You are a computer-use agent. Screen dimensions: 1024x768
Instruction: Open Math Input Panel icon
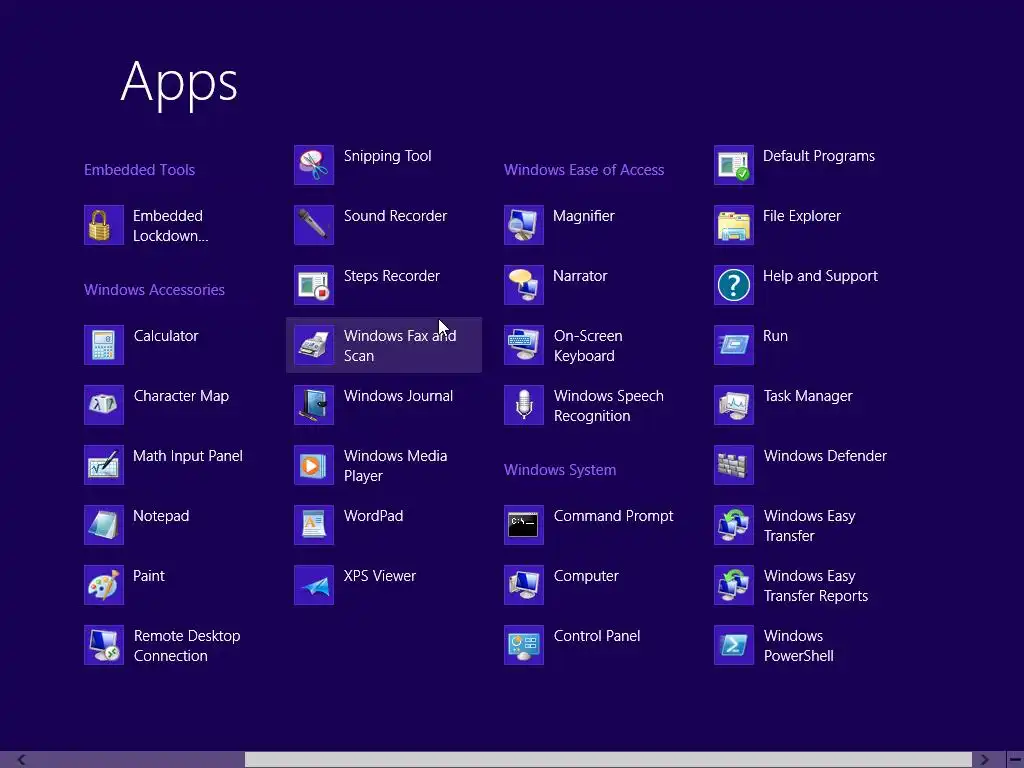click(104, 465)
